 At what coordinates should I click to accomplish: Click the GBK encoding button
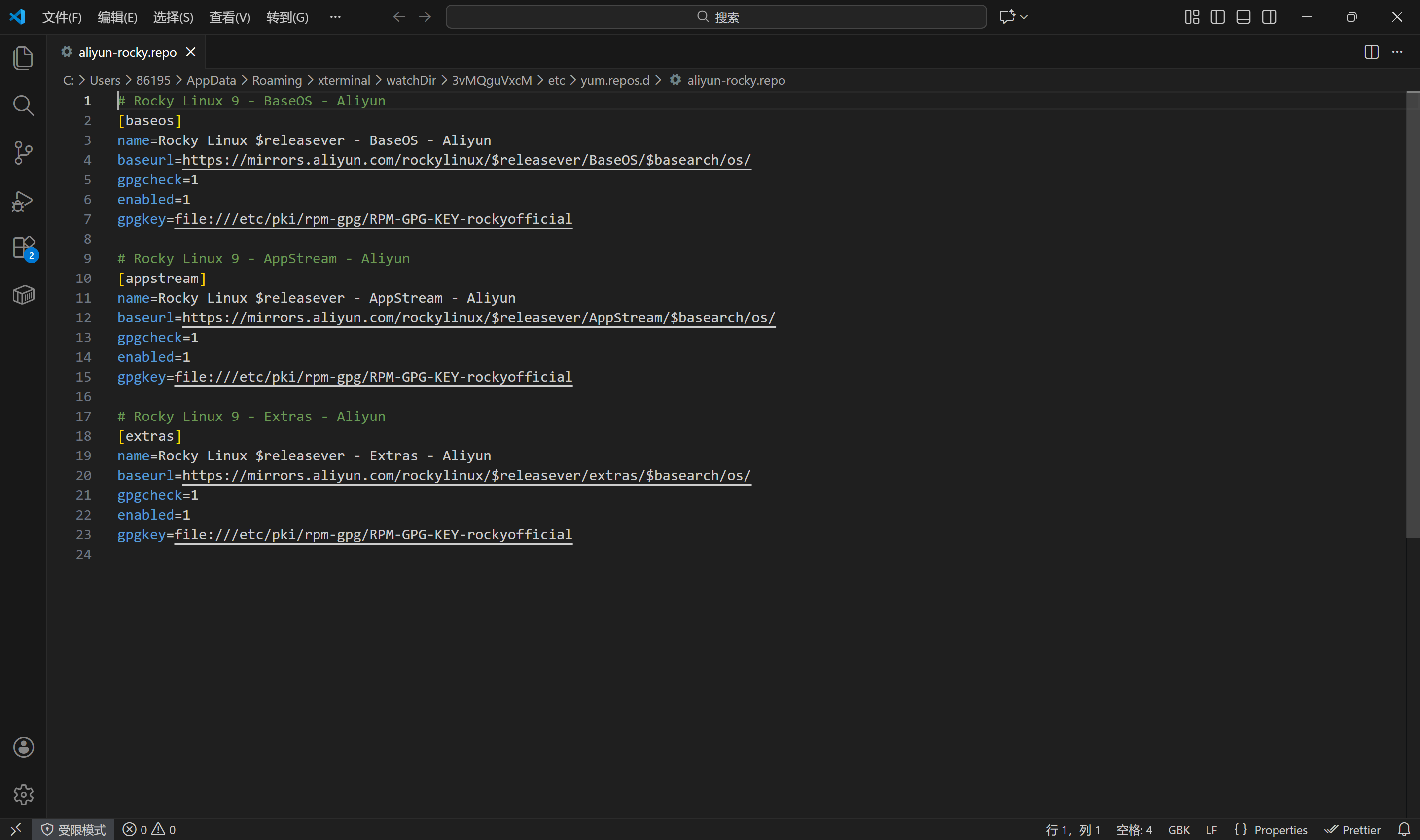pos(1178,829)
